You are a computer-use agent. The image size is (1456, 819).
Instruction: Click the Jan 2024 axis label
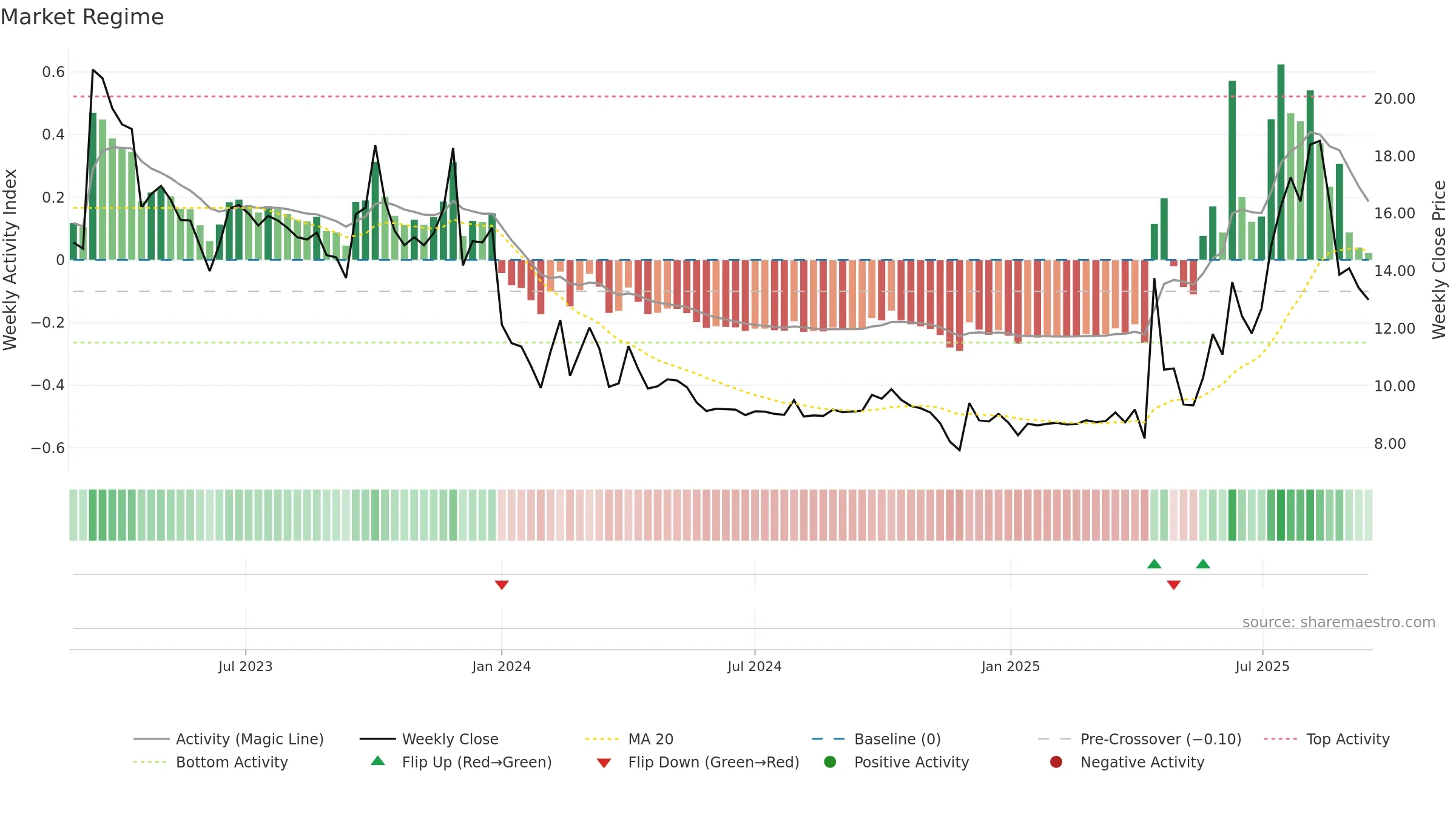coord(502,666)
